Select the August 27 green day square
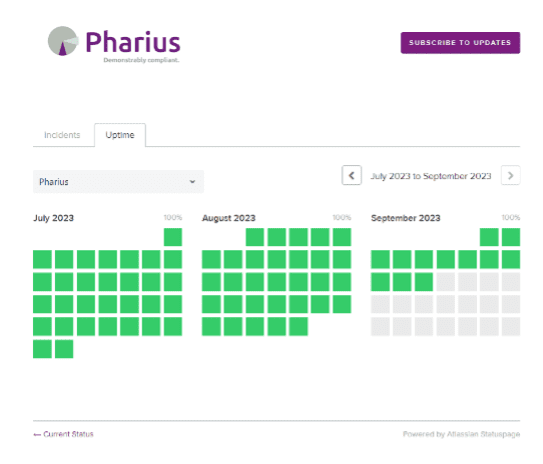Screen dimensions: 543x464 click(x=211, y=327)
